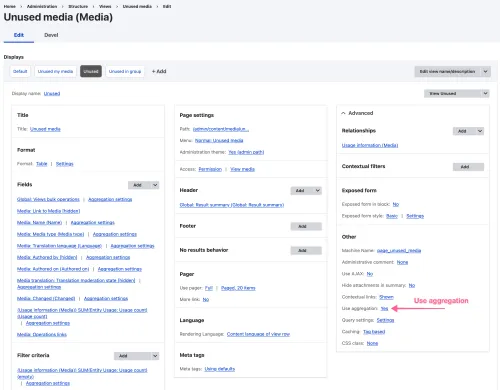Click Add button for No results behavior
The width and height of the screenshot is (500, 390).
[x=306, y=250]
